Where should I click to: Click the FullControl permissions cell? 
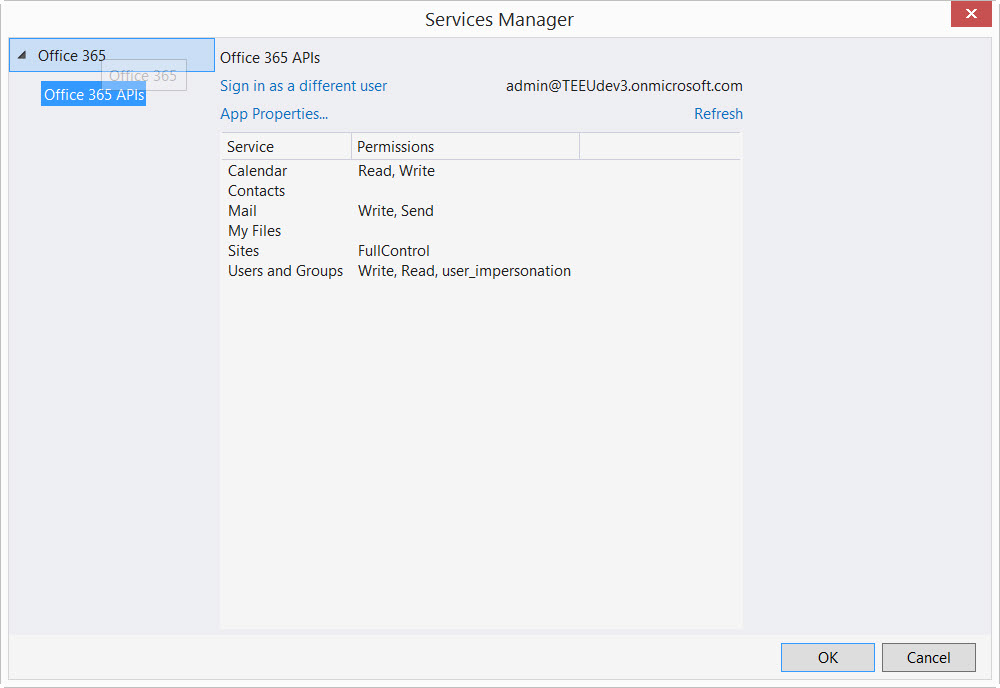[393, 251]
